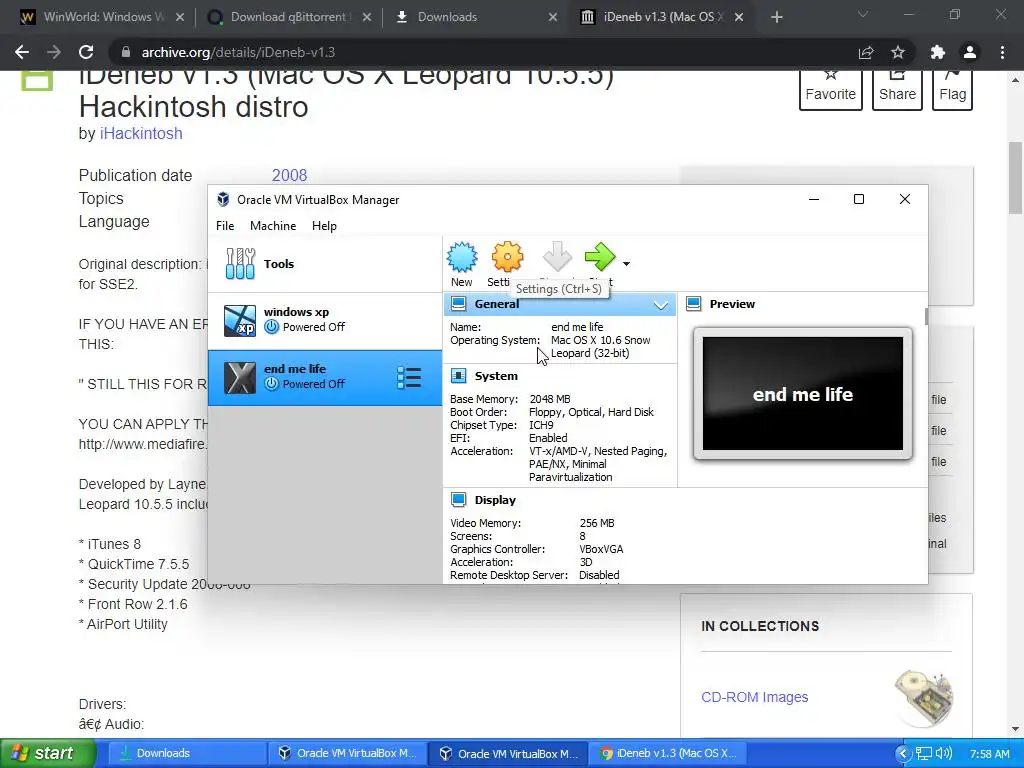
Task: Click the VirtualBox title bar cube icon
Action: click(223, 199)
